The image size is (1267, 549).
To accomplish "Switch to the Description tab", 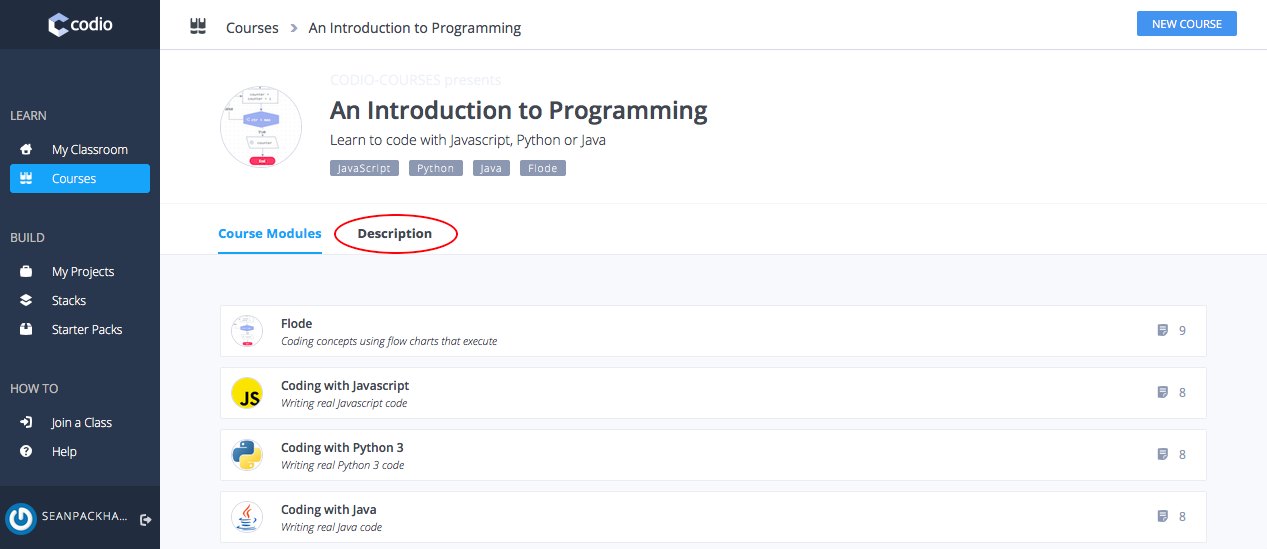I will coord(394,234).
